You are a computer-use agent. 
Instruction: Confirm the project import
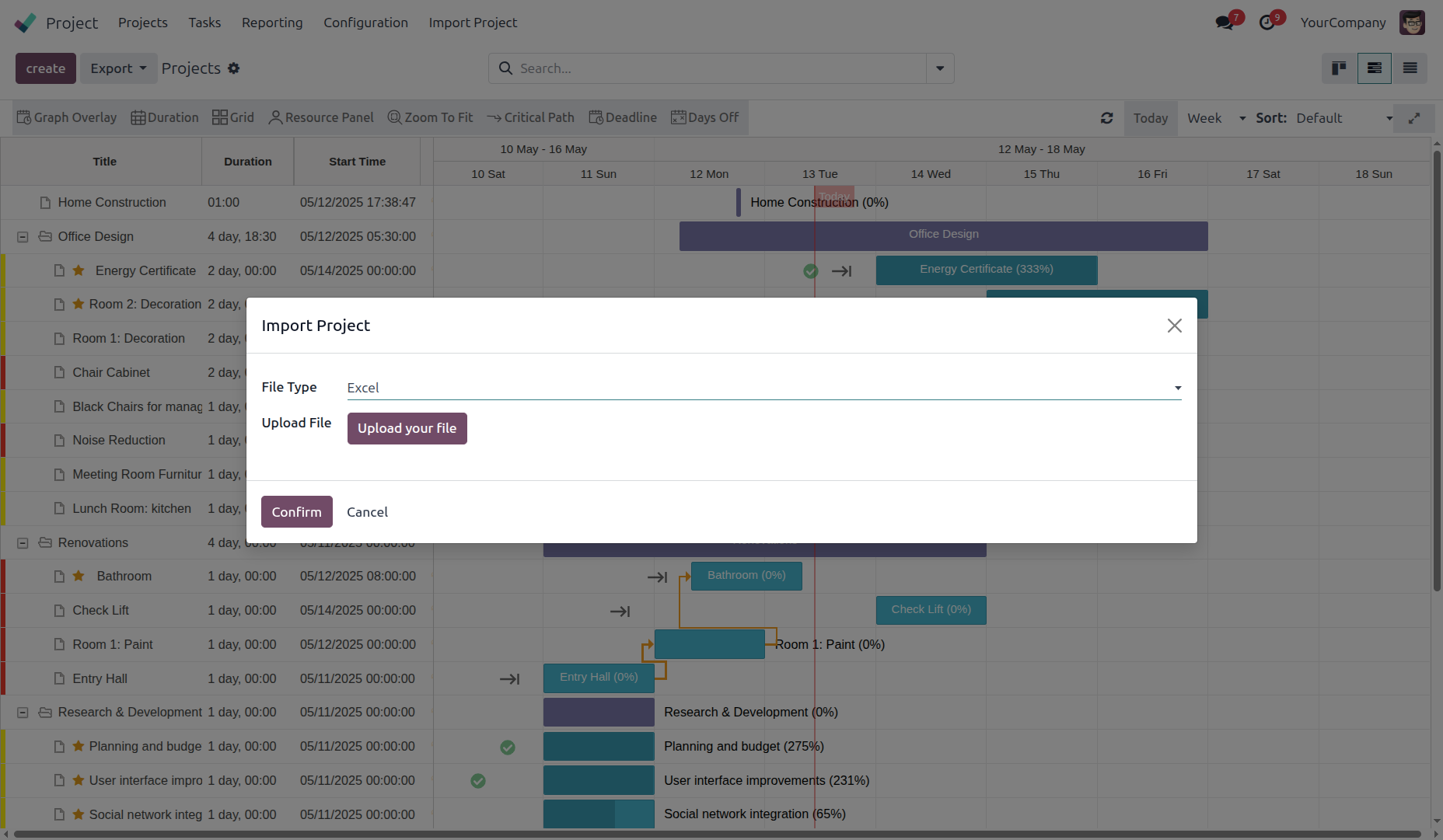(296, 512)
